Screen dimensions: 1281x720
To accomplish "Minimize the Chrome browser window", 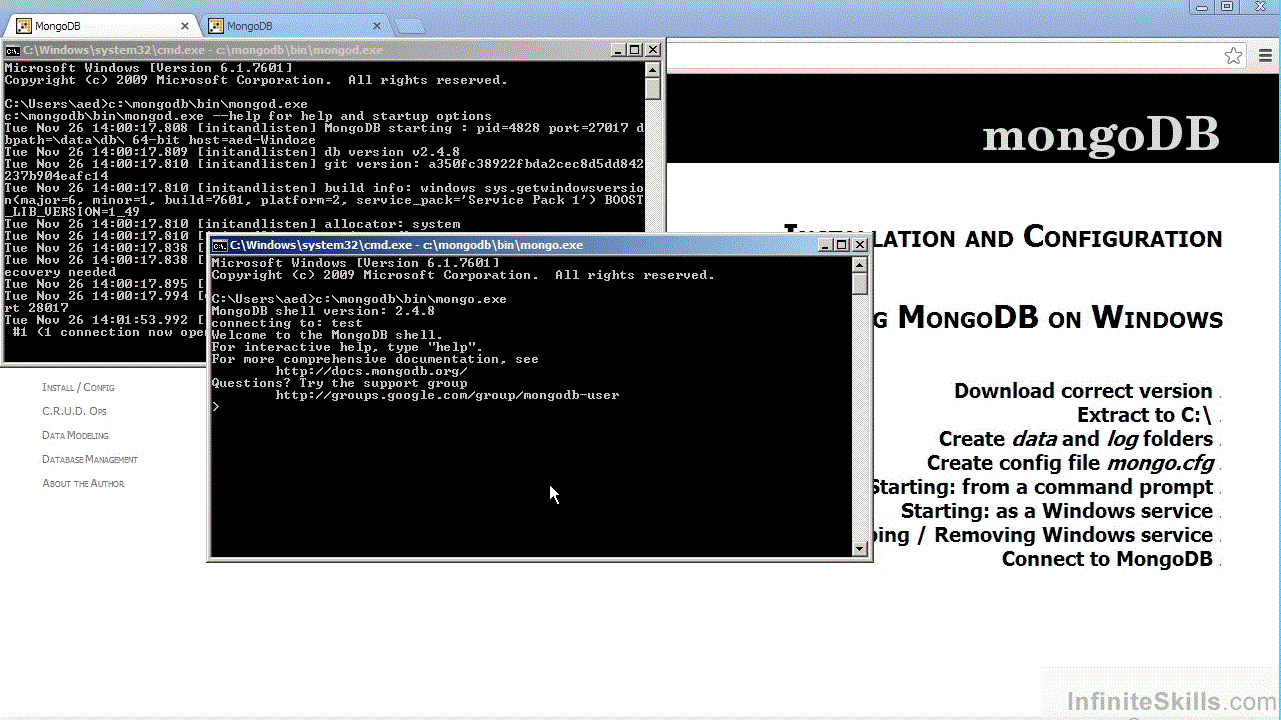I will pos(1203,7).
